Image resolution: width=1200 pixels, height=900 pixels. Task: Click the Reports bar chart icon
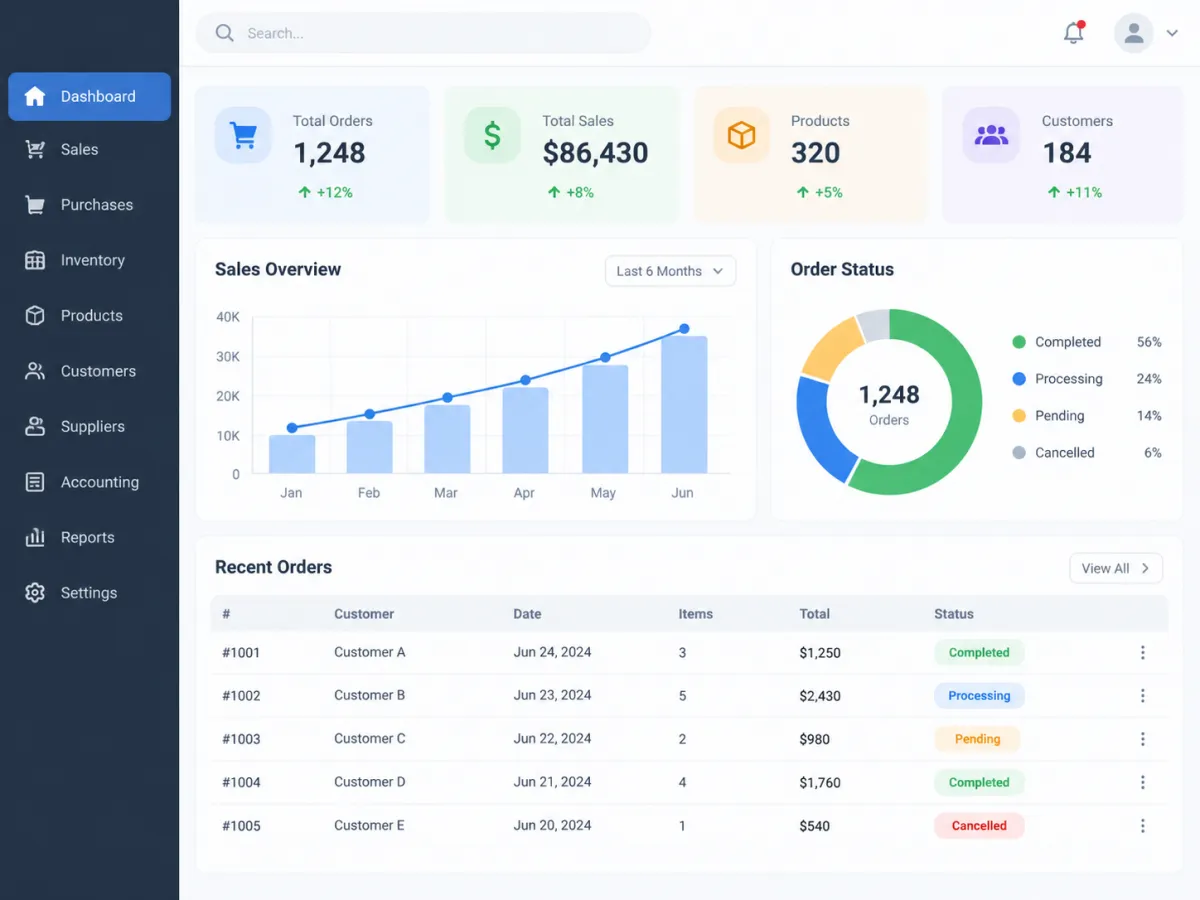coord(35,537)
